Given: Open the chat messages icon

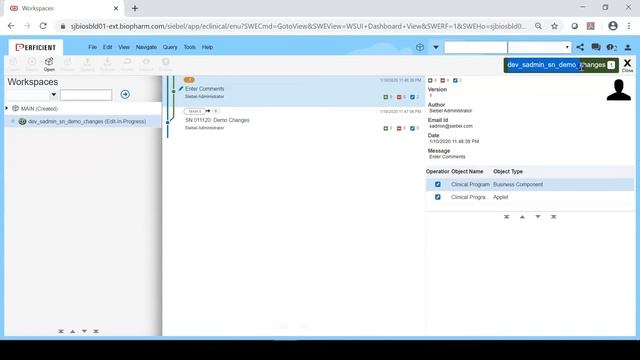Looking at the screenshot, I should [596, 47].
